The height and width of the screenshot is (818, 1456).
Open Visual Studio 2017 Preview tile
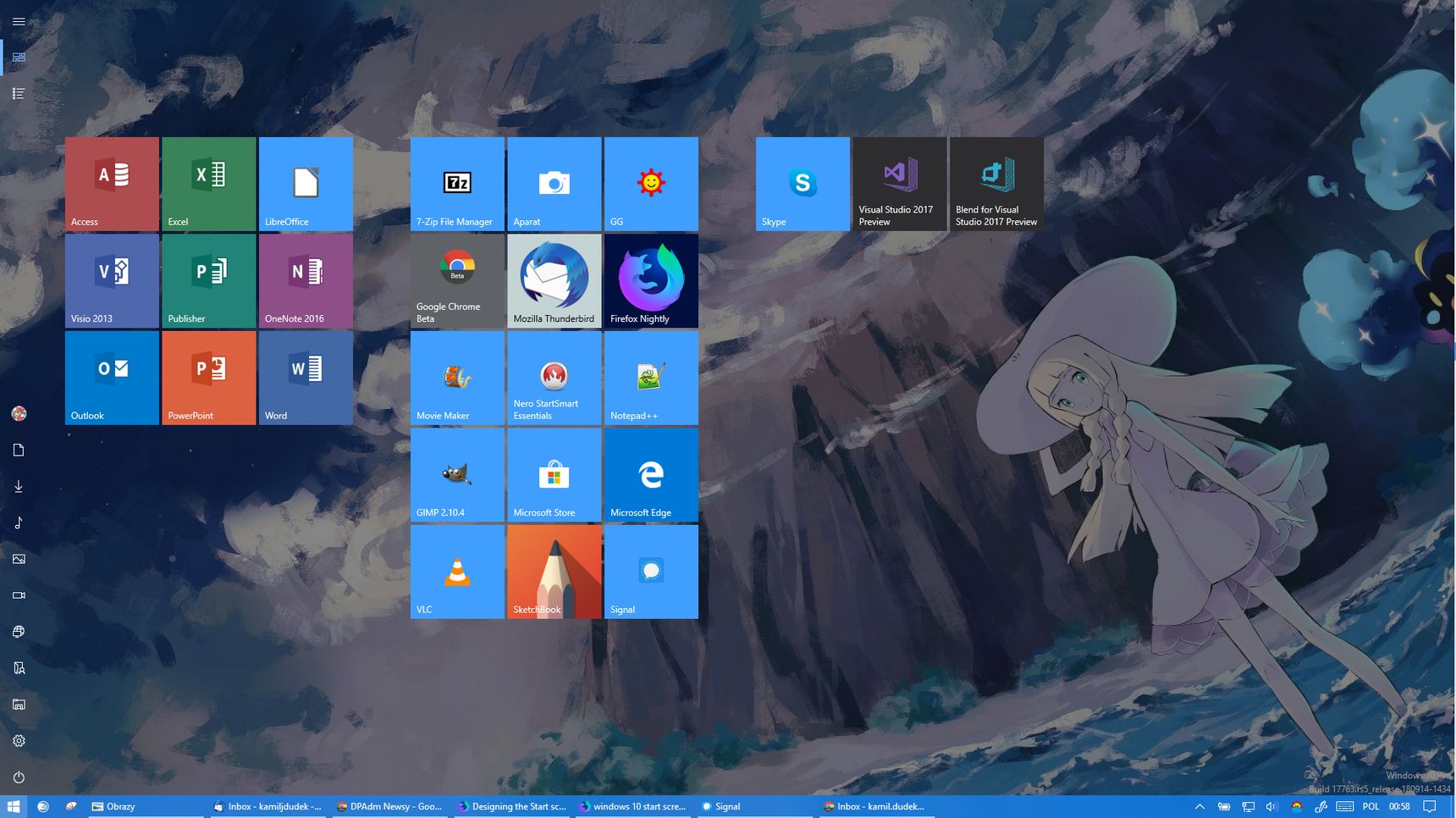pyautogui.click(x=899, y=184)
